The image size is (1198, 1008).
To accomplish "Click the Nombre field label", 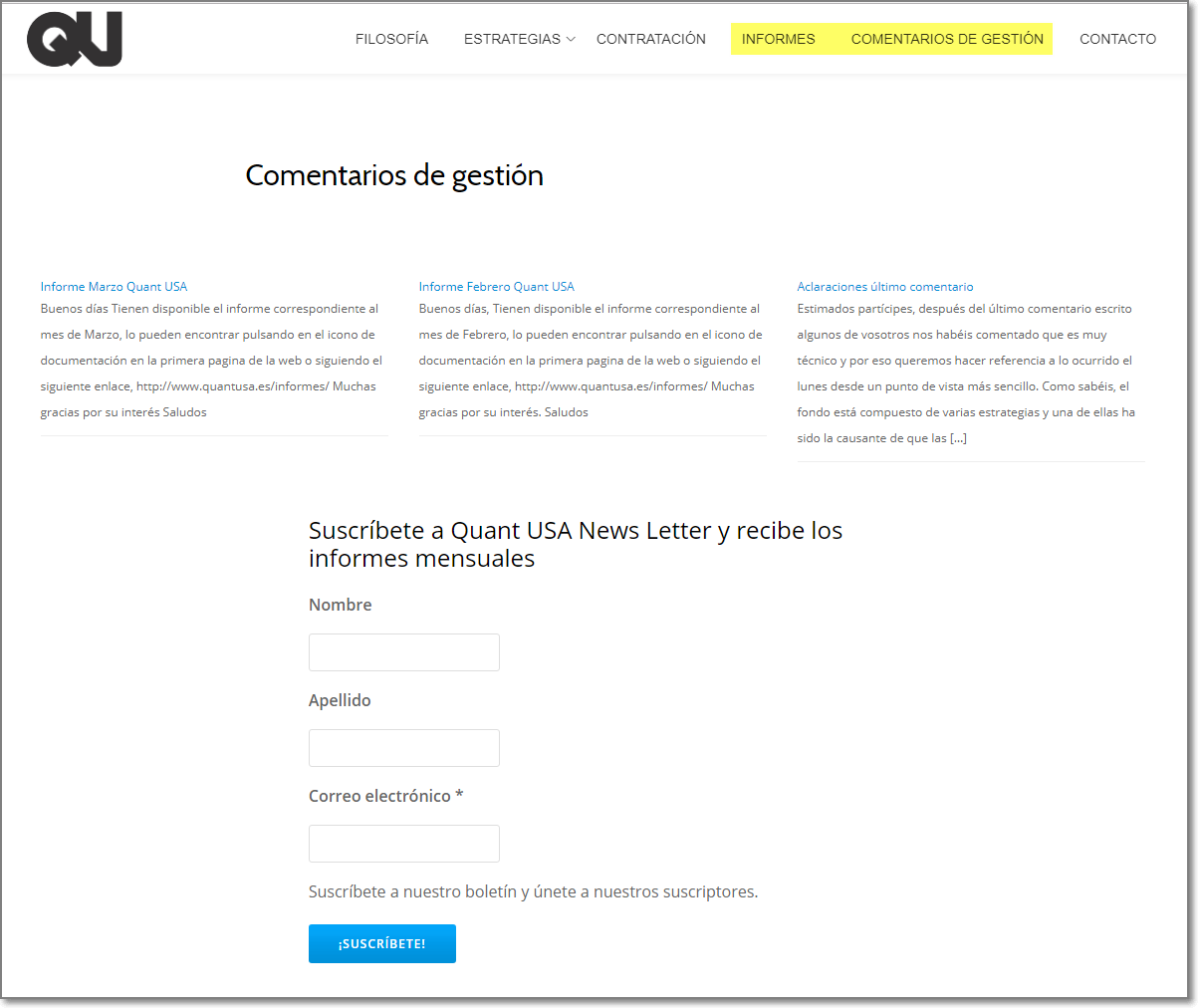I will point(341,605).
